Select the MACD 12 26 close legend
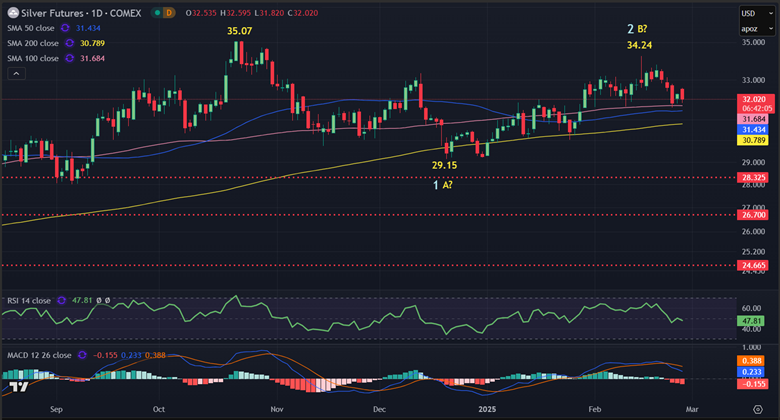 point(39,355)
